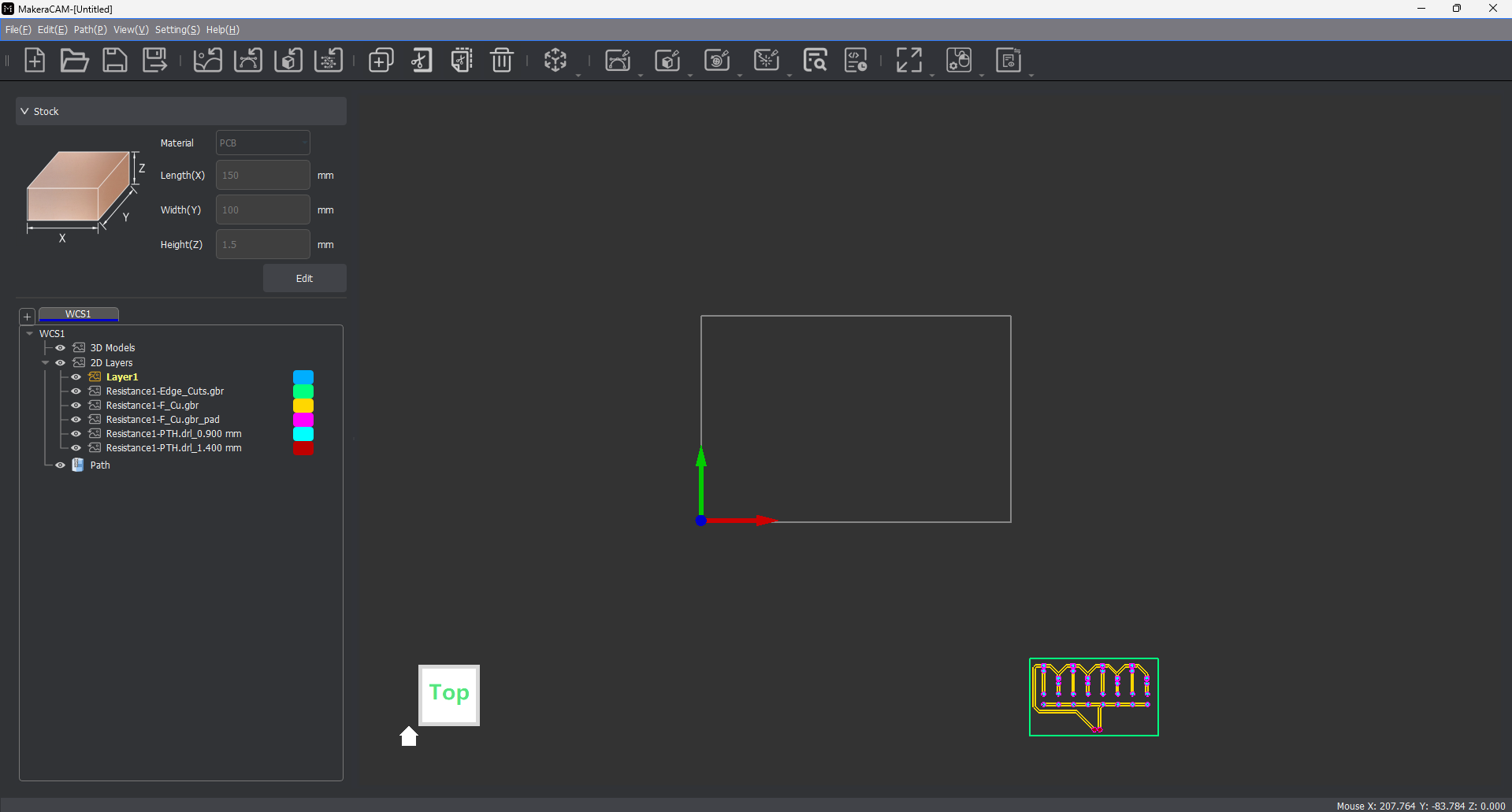The height and width of the screenshot is (812, 1512).
Task: Click the fit-to-view expand arrows icon
Action: [908, 60]
